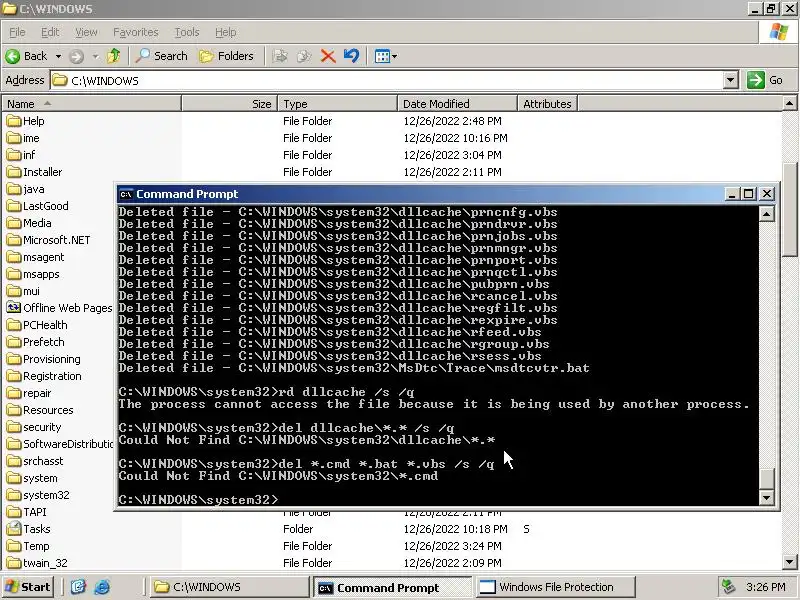Click the Forward arrow icon
Viewport: 800px width, 600px height.
coord(77,56)
